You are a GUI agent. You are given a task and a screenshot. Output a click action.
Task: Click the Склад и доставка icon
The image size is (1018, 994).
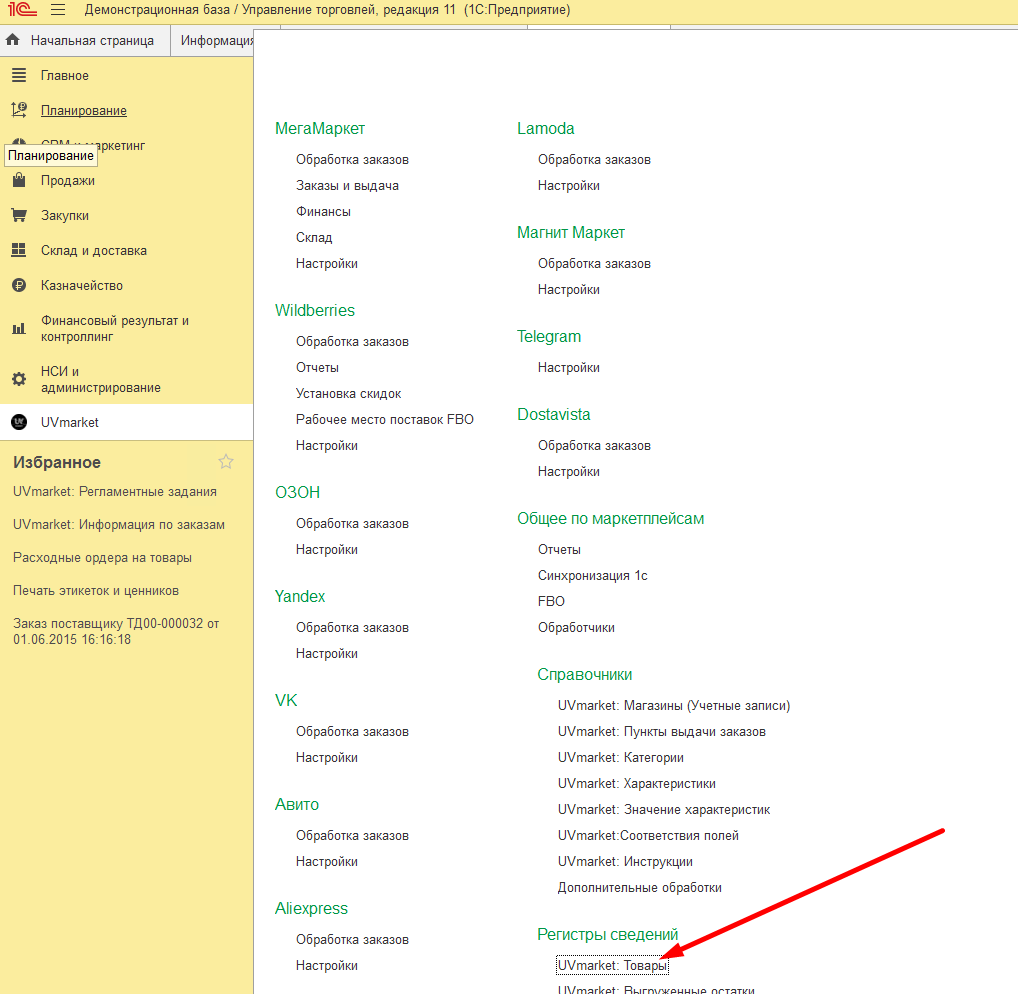[x=19, y=250]
